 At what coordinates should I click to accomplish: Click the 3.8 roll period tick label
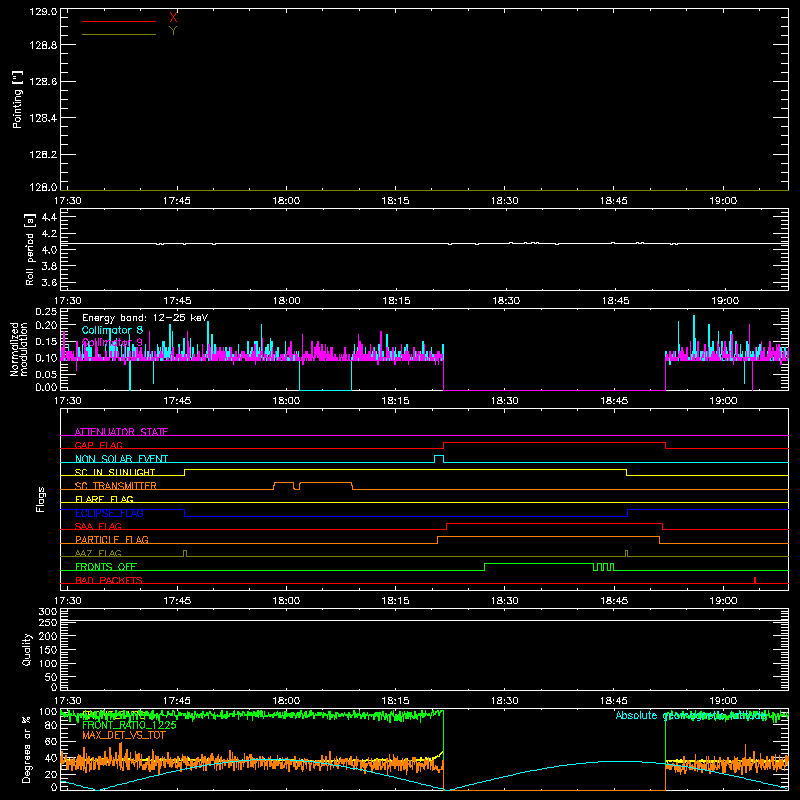coord(49,266)
